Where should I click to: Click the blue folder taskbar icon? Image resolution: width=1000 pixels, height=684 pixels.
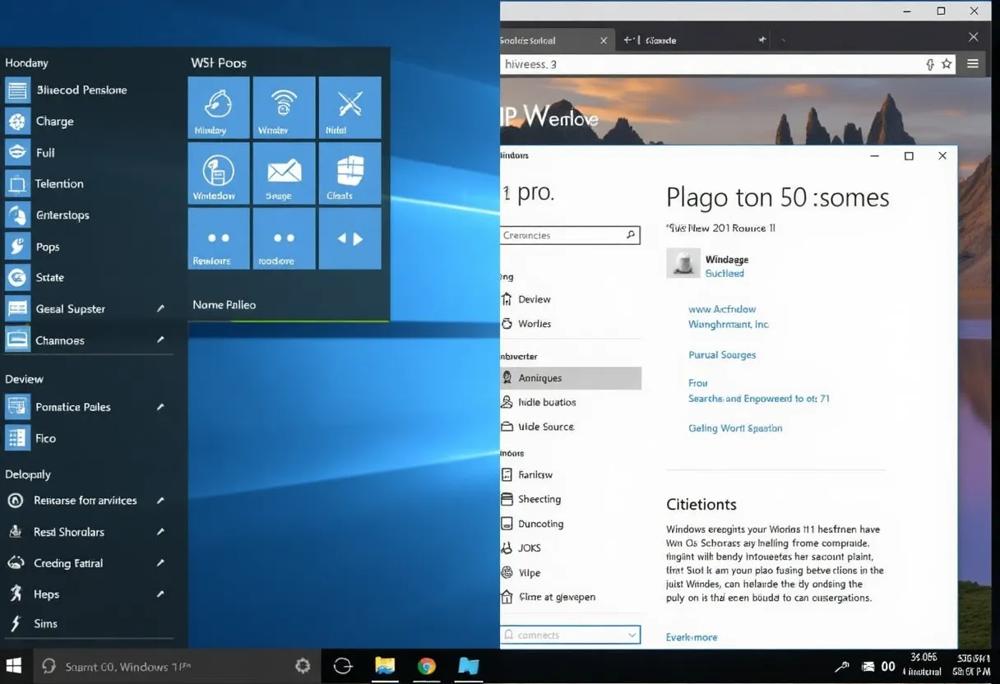click(468, 666)
